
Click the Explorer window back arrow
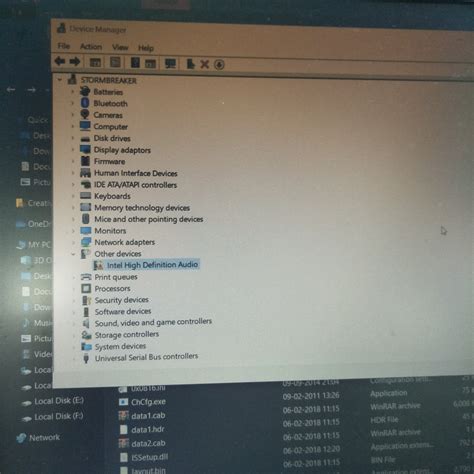coord(11,89)
